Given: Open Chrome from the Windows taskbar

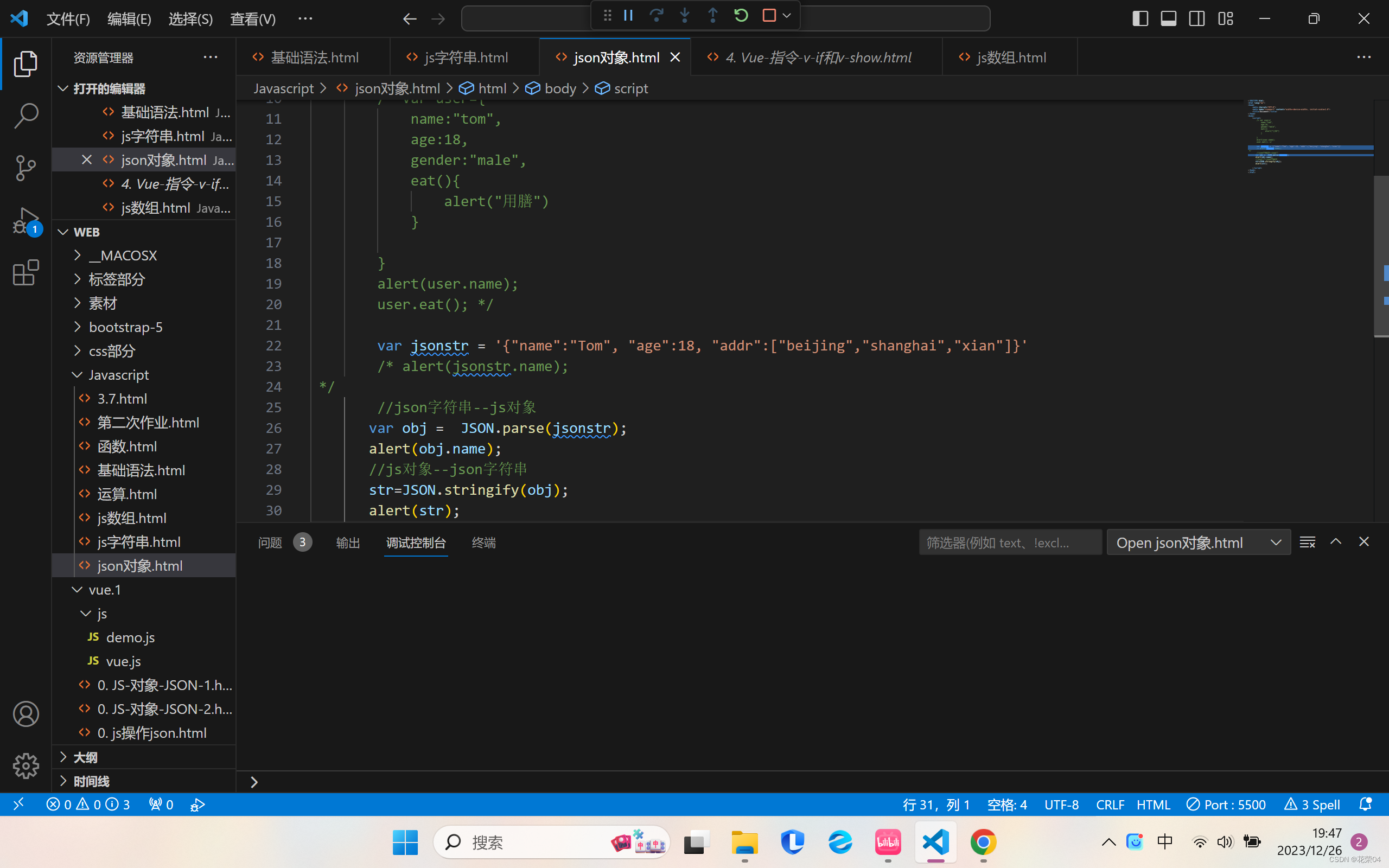Looking at the screenshot, I should click(983, 842).
